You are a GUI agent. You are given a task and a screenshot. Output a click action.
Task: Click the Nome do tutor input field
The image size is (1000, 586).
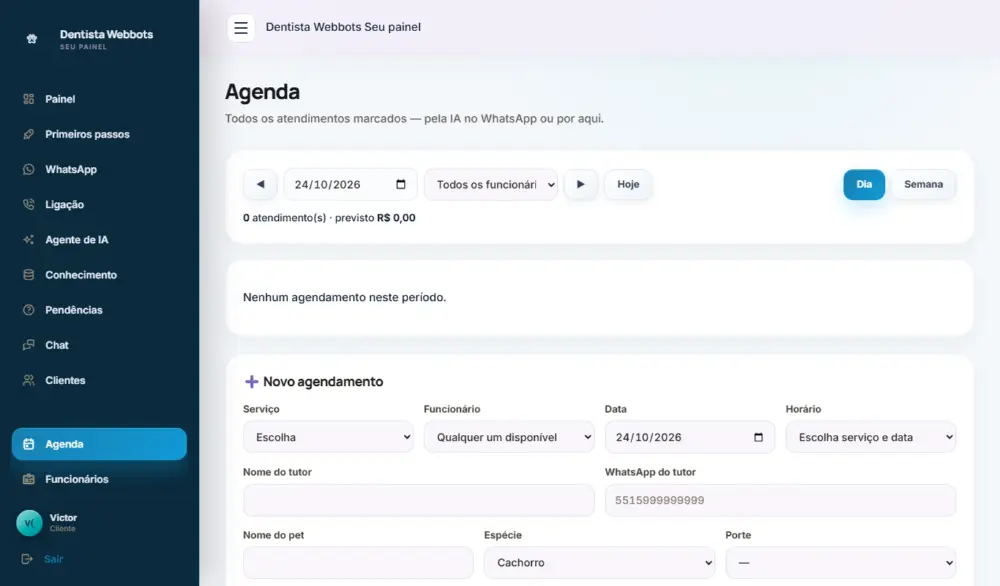419,501
